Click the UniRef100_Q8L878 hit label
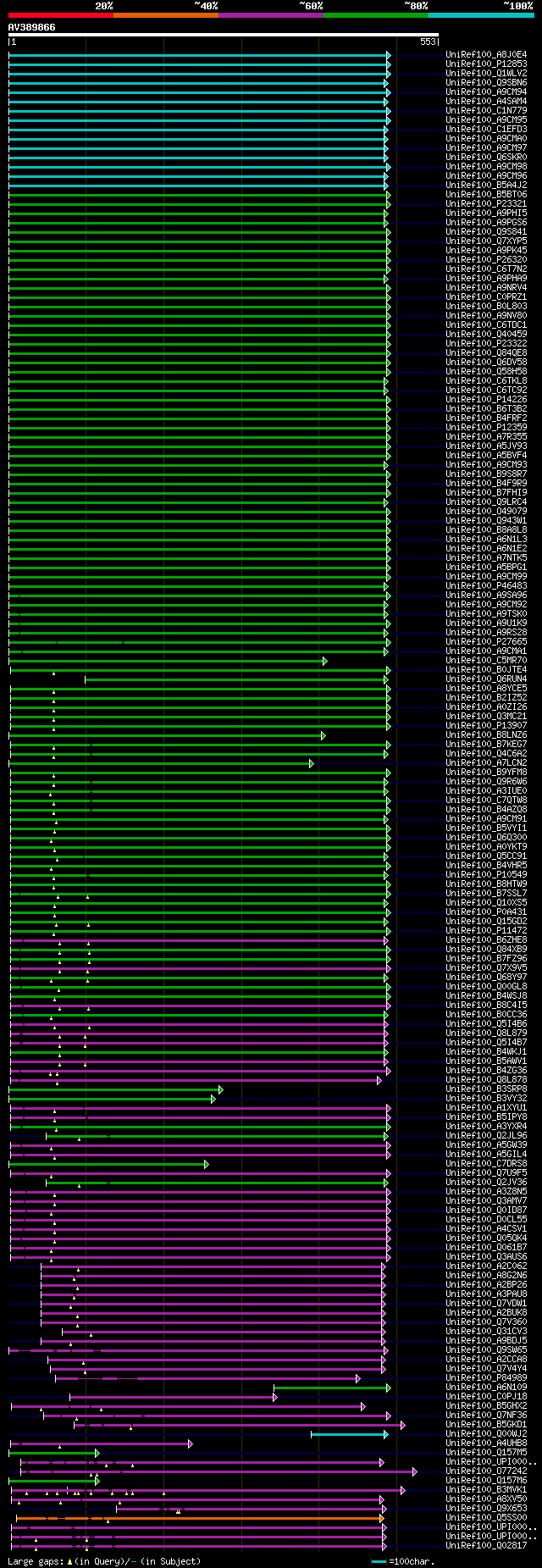The height and width of the screenshot is (1568, 542). pos(486,1080)
